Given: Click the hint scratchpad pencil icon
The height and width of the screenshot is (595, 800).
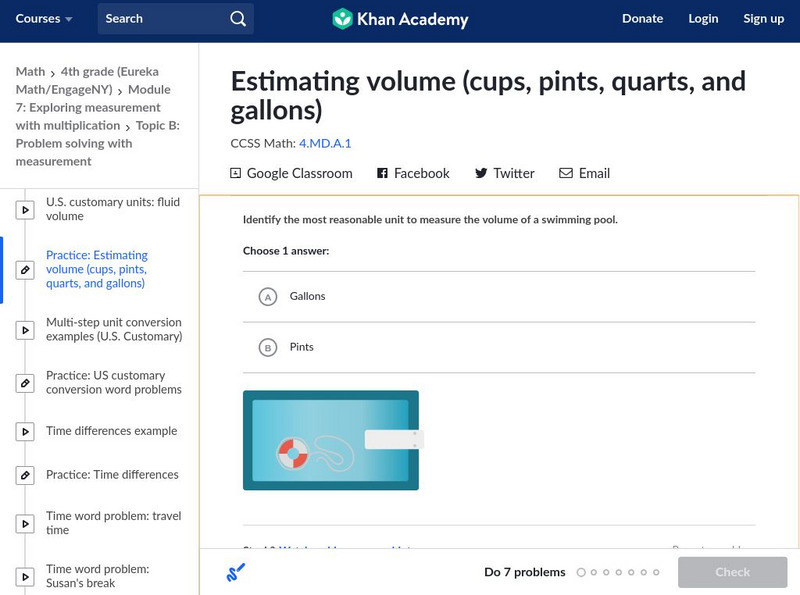Looking at the screenshot, I should [236, 572].
